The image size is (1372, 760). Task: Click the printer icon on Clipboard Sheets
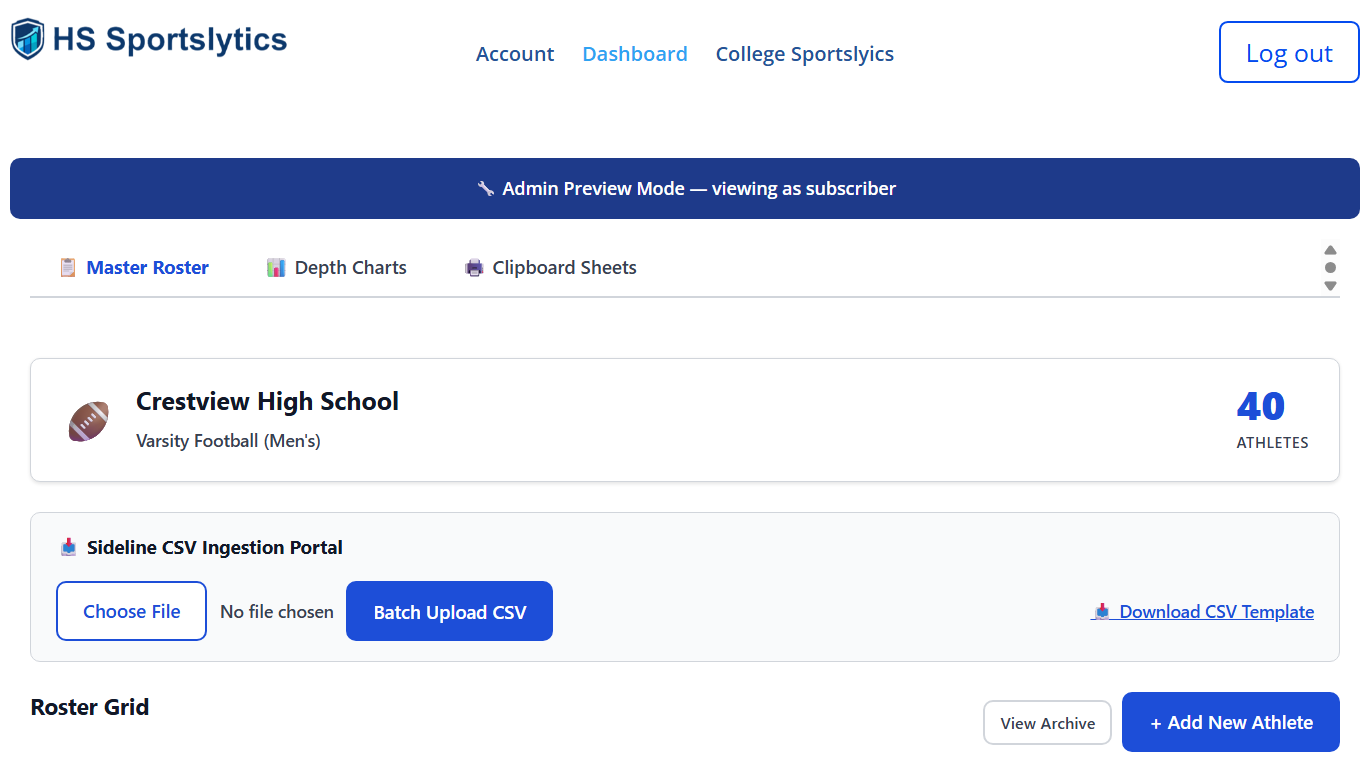tap(474, 268)
